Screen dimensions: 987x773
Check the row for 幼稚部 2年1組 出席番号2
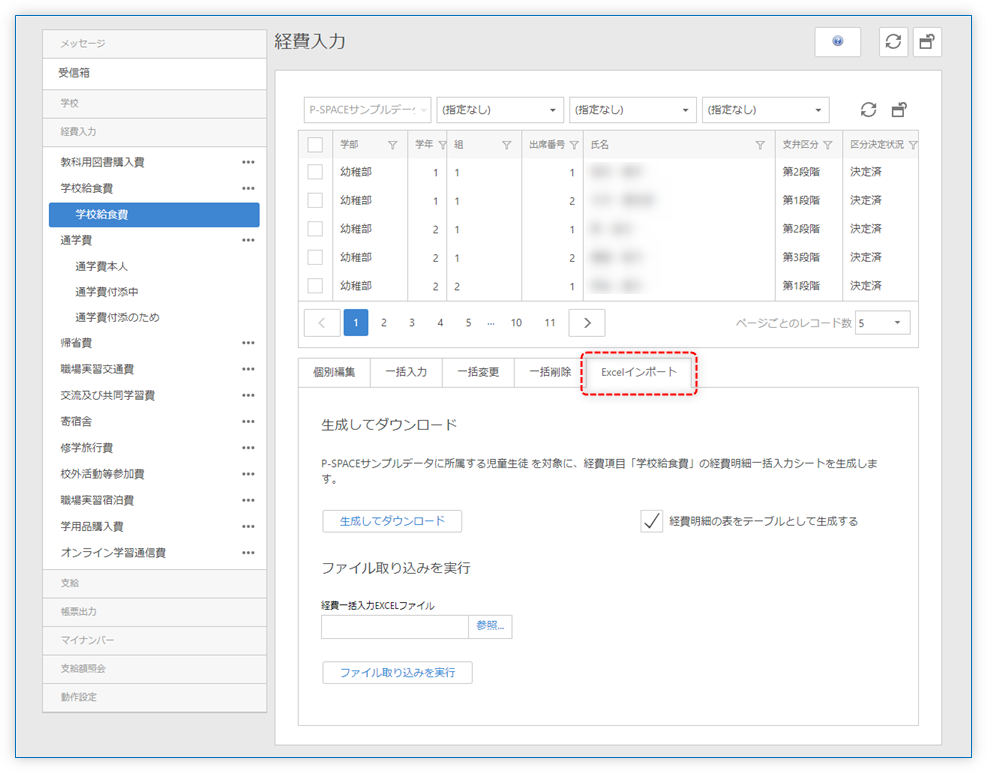315,257
